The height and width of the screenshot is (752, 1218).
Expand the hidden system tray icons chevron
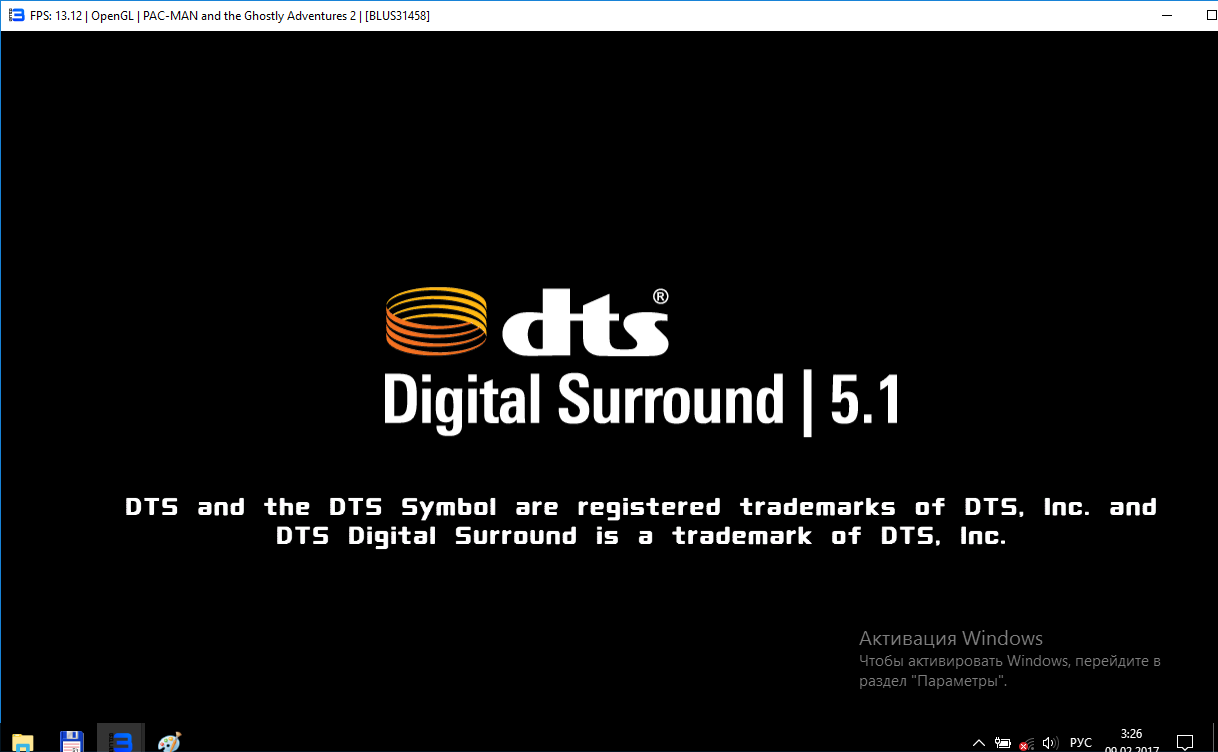(979, 743)
